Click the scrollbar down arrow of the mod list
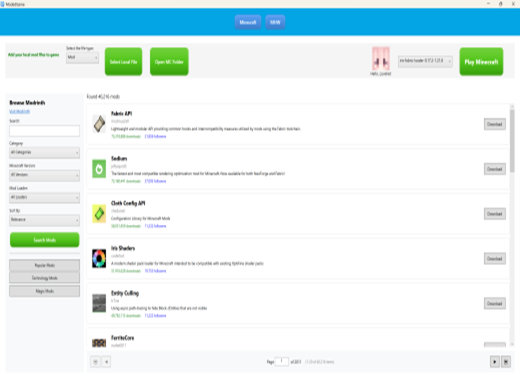Image resolution: width=520 pixels, height=380 pixels. pos(512,344)
